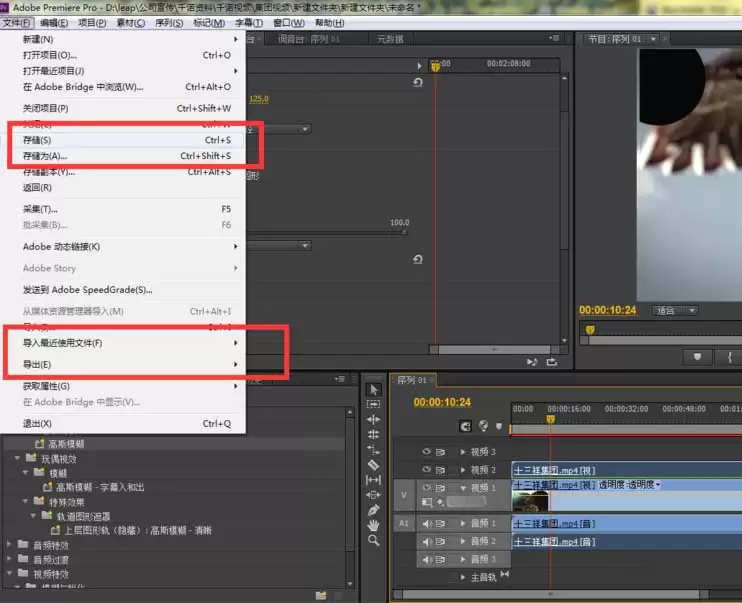Toggle visibility eye of 视频 2 track

coord(427,470)
